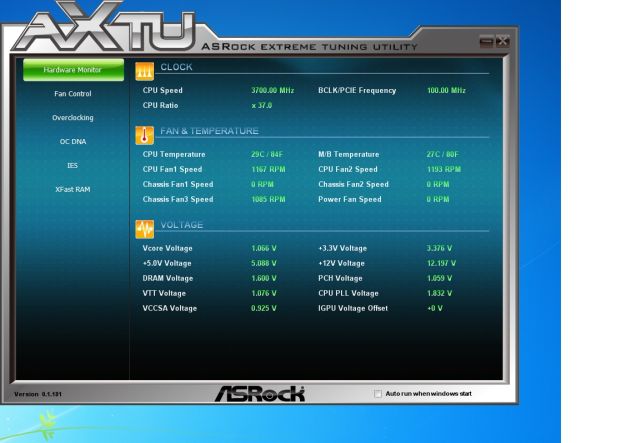Click the Fan & Temperature thermometer icon
Viewport: 640px width, 443px height.
coord(144,136)
